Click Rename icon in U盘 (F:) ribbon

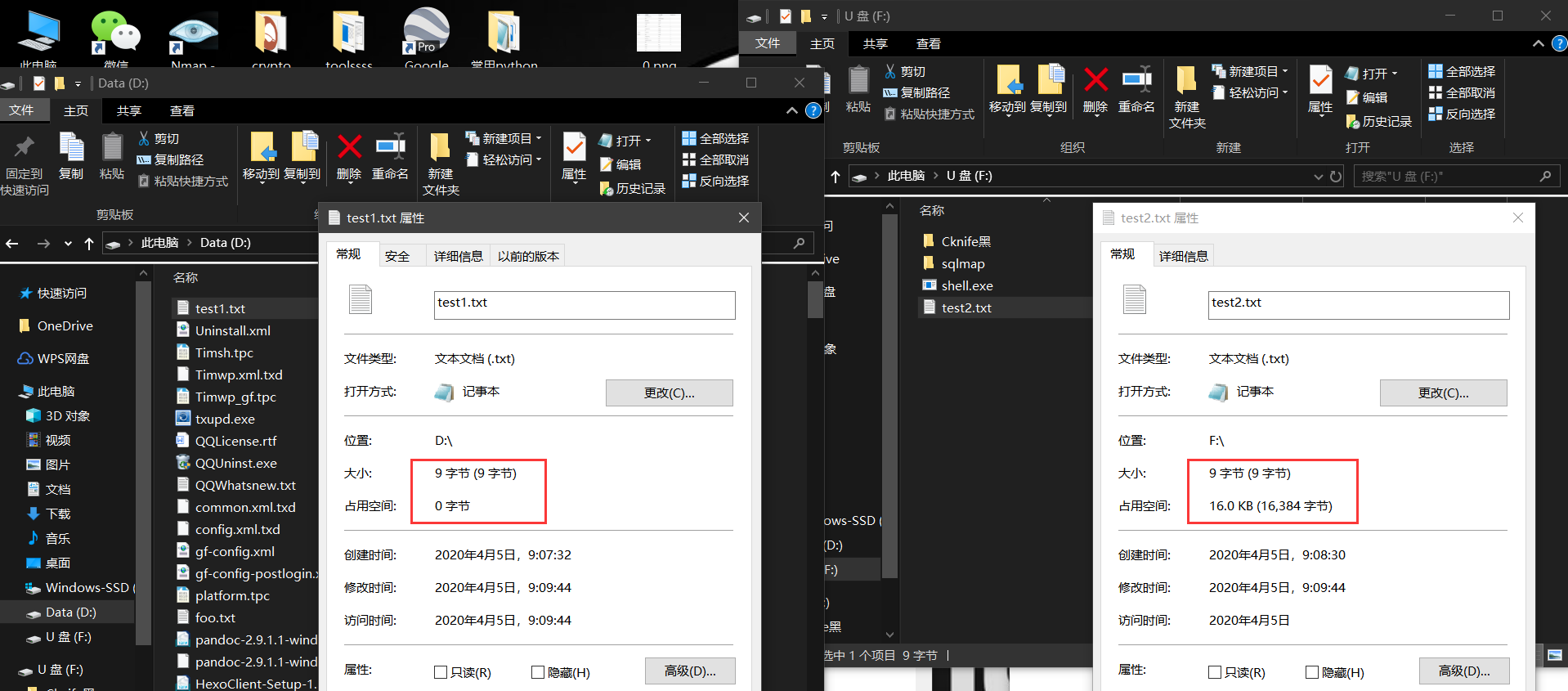1136,80
